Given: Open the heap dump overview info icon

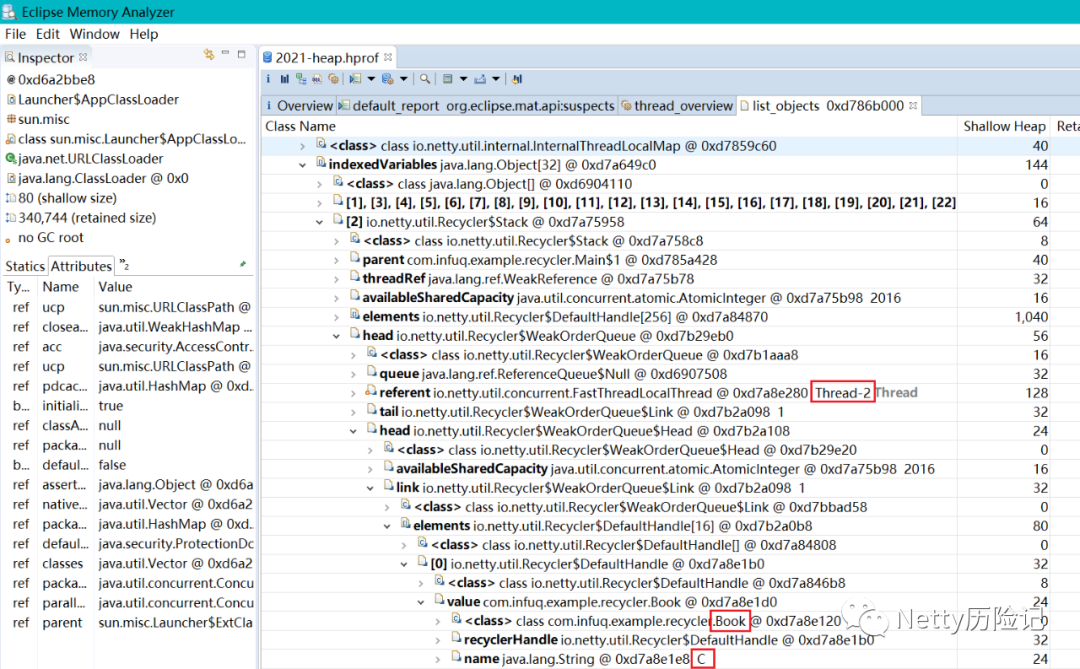Looking at the screenshot, I should pyautogui.click(x=268, y=79).
